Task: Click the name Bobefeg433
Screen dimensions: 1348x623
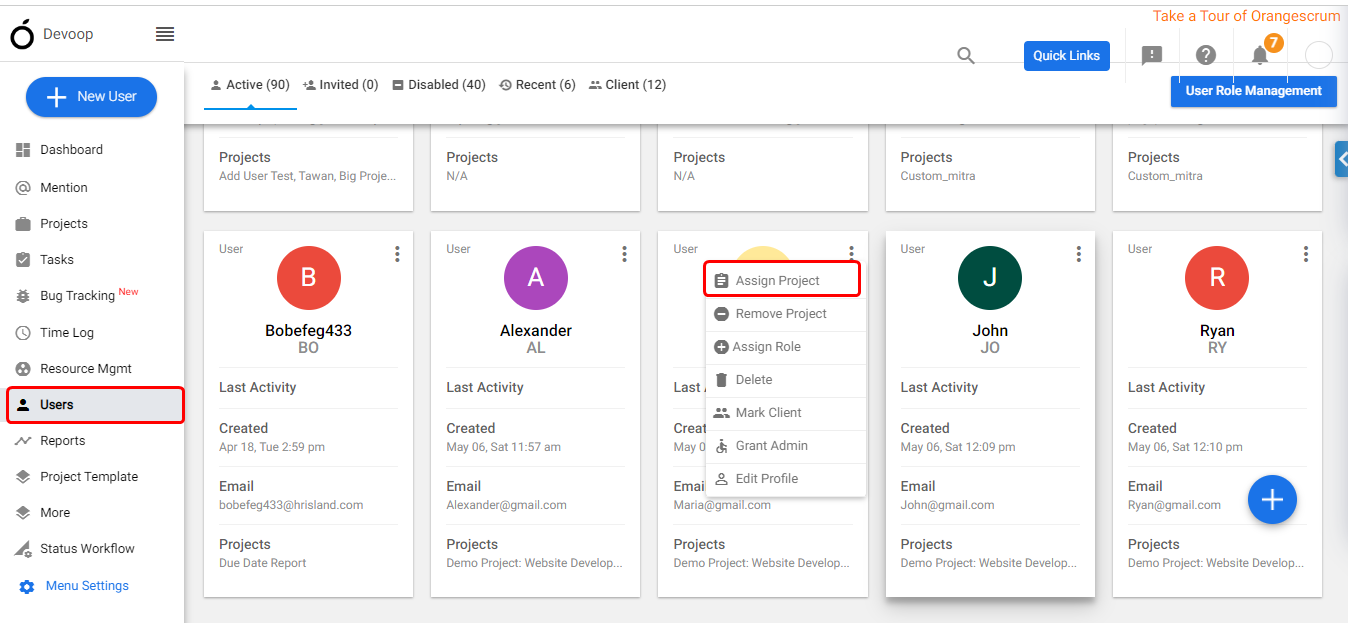Action: pyautogui.click(x=308, y=331)
